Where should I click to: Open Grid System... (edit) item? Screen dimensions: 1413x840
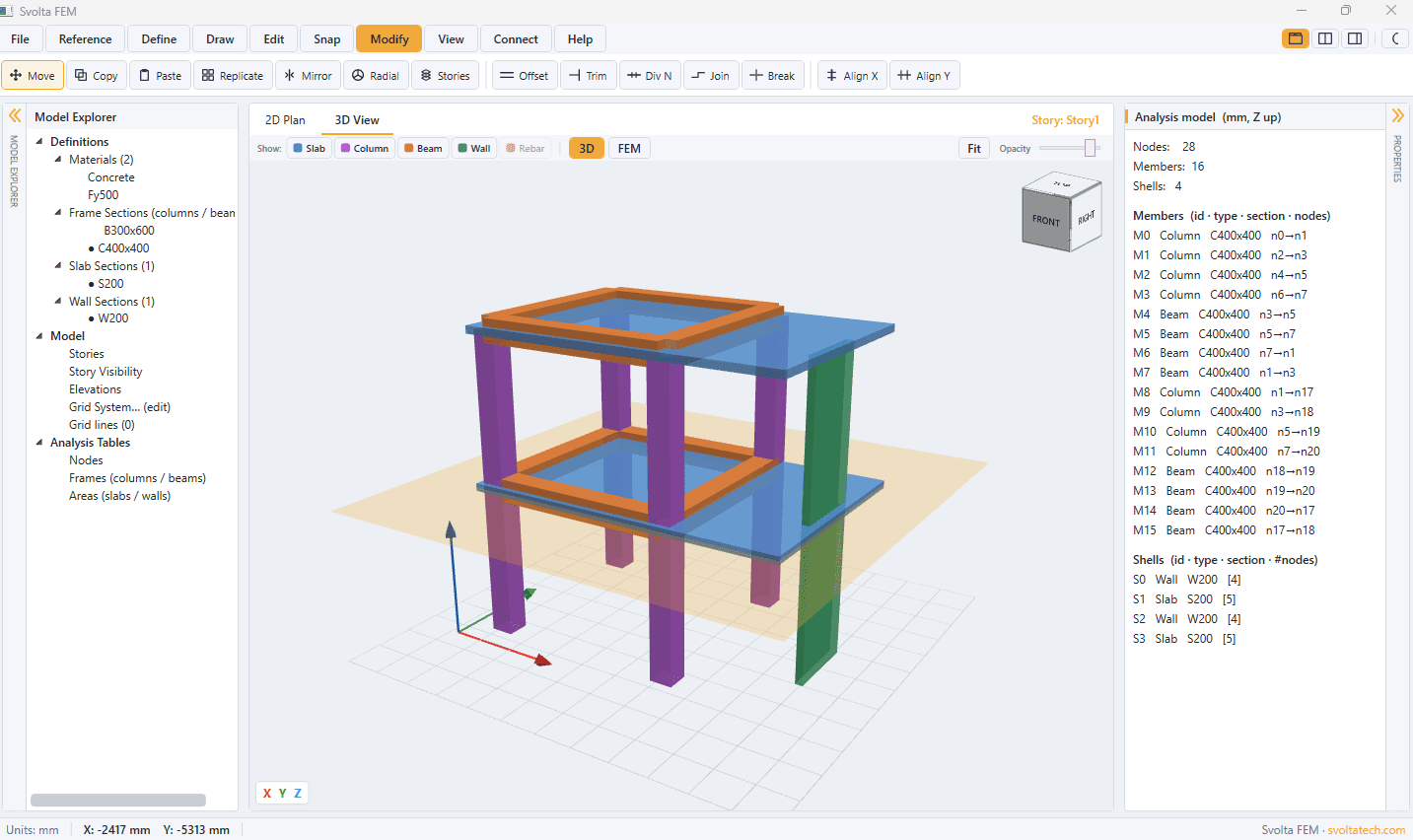119,407
